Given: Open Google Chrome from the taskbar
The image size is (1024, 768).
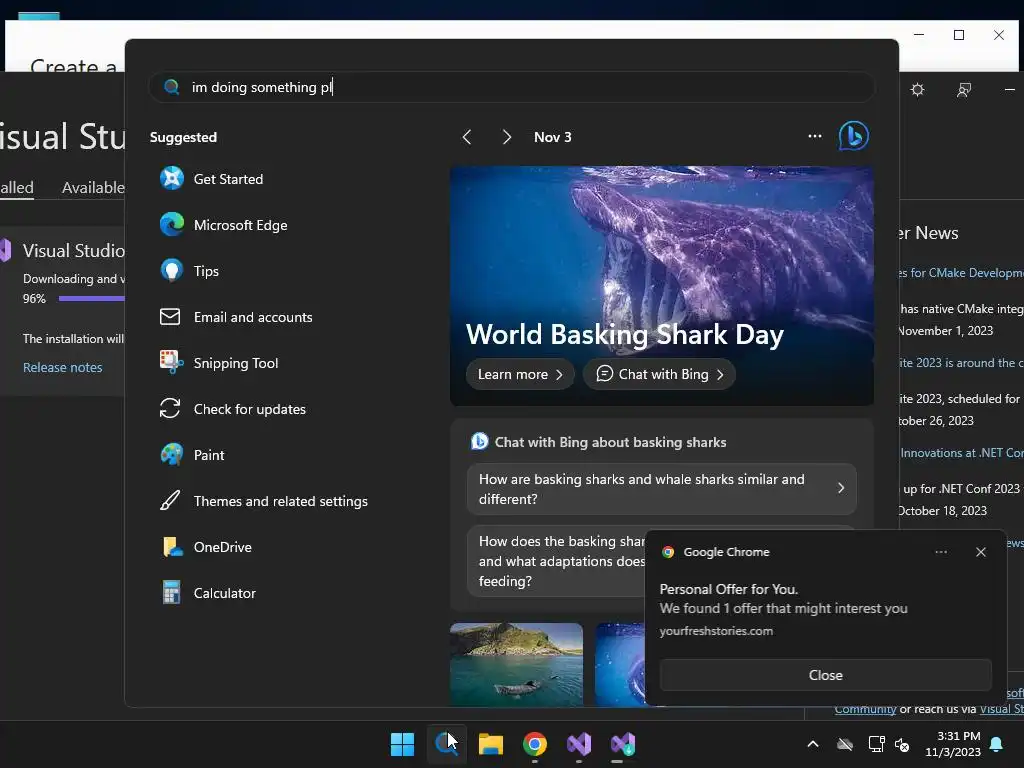Looking at the screenshot, I should pos(535,744).
